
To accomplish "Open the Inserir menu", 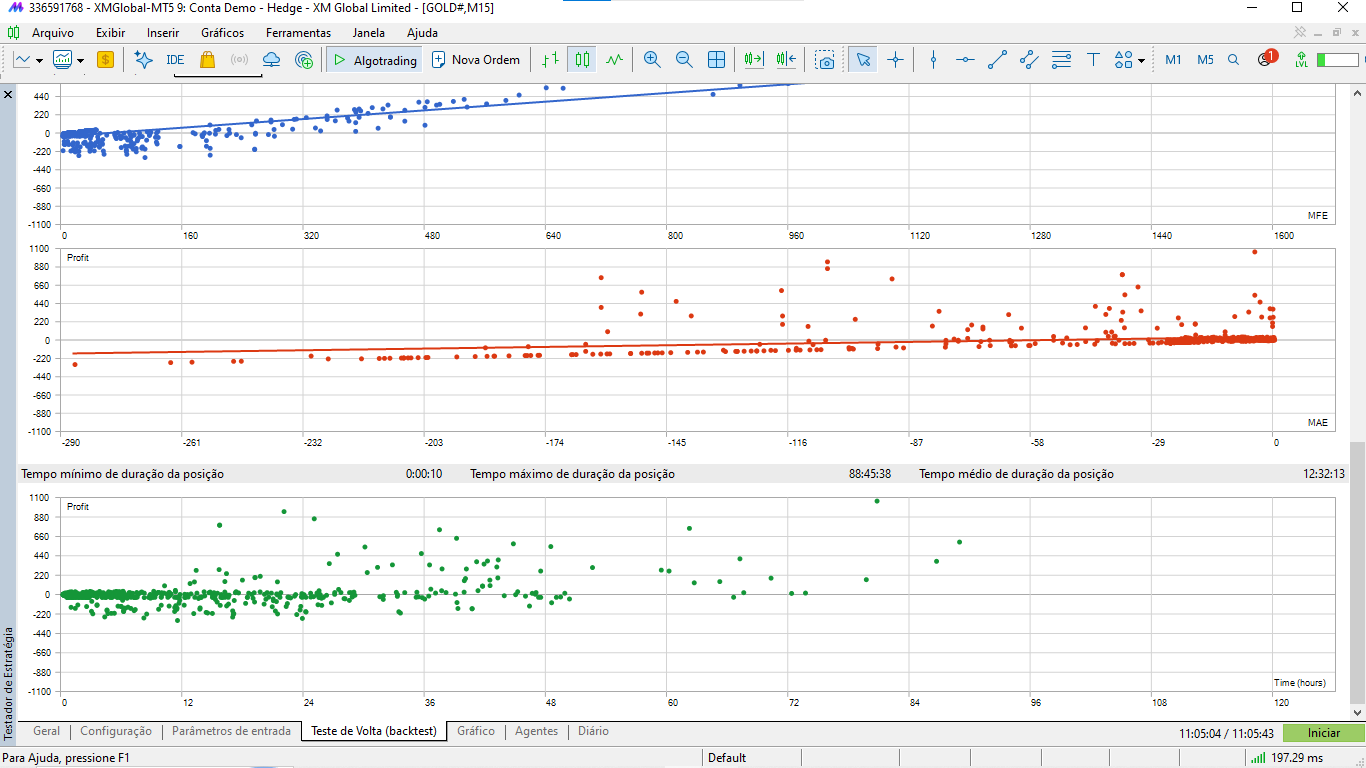I will point(163,33).
